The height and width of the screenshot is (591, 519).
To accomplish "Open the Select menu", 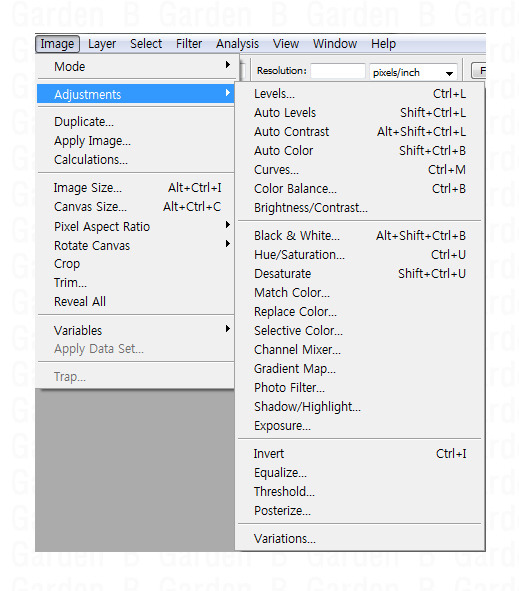I will point(146,44).
